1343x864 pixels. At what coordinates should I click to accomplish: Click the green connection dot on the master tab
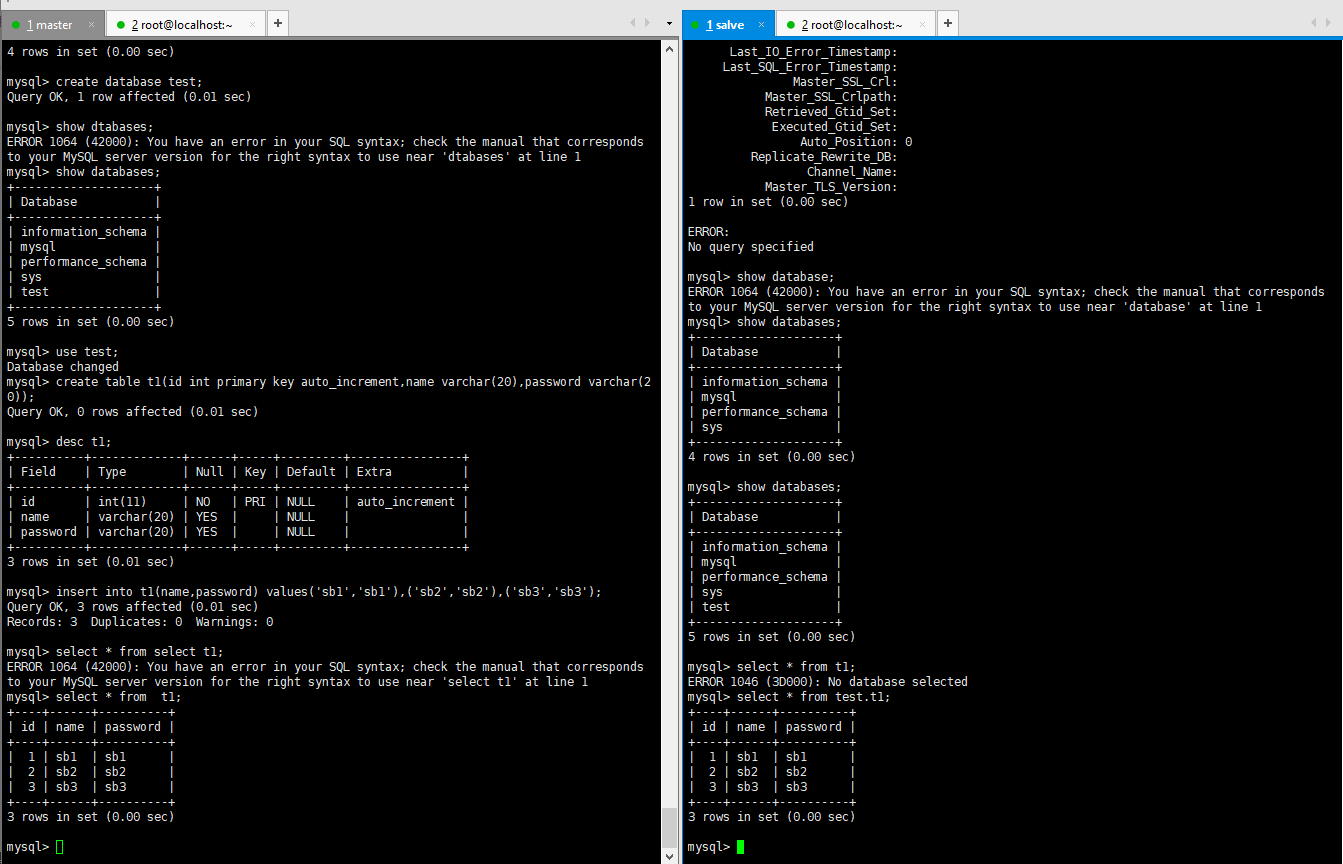click(16, 24)
